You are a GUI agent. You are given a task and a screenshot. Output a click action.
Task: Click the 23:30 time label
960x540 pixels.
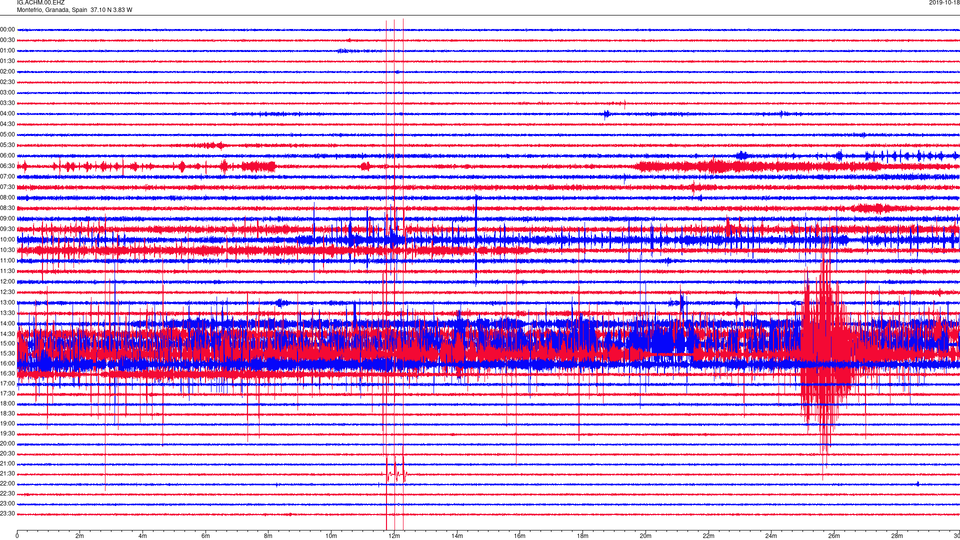pos(8,514)
